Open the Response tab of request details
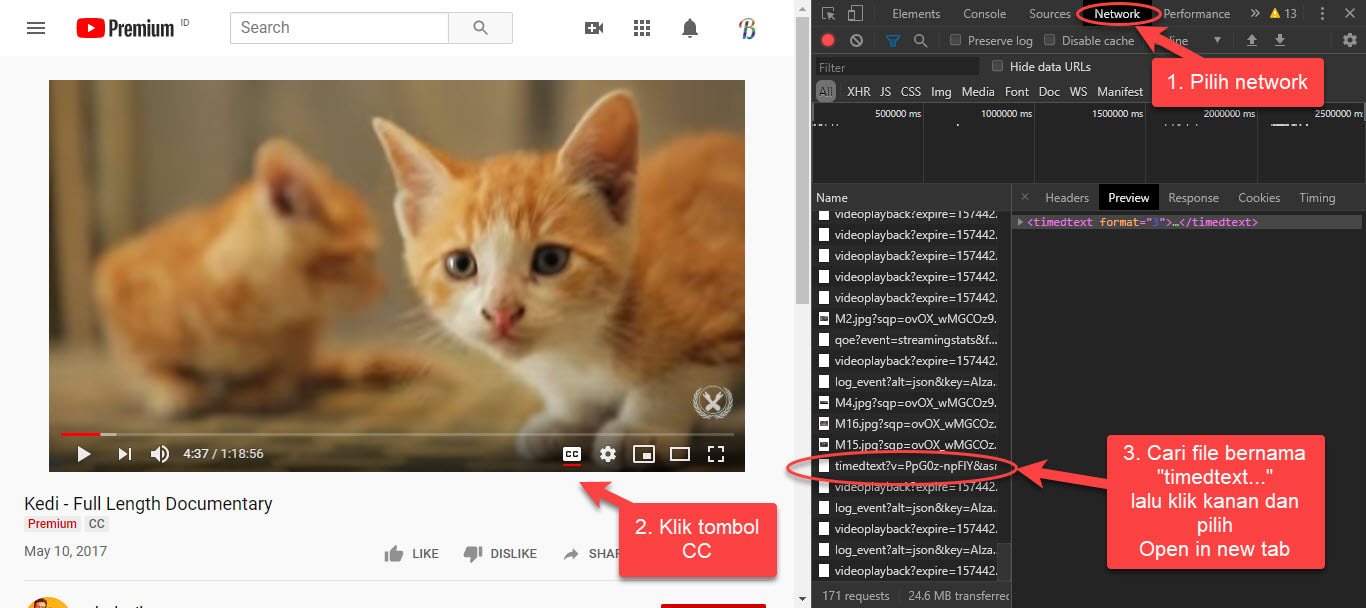This screenshot has height=608, width=1366. (1194, 197)
